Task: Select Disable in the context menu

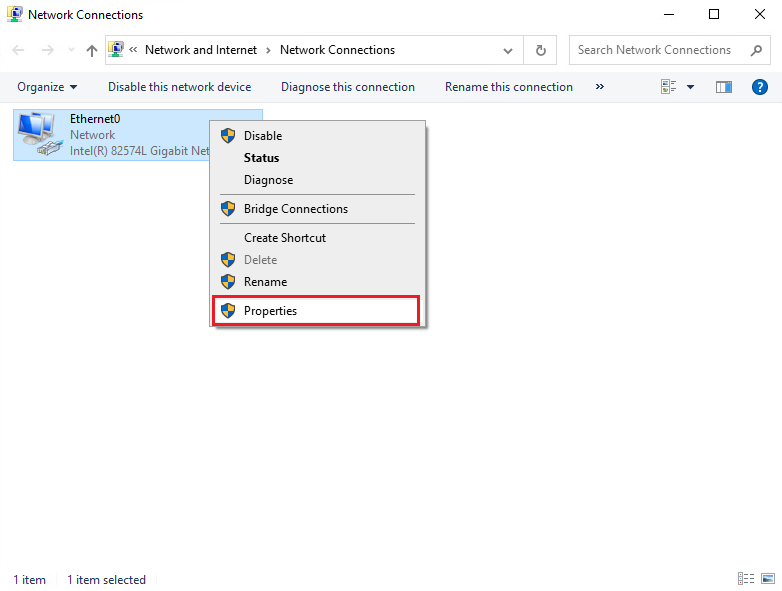Action: (x=263, y=136)
